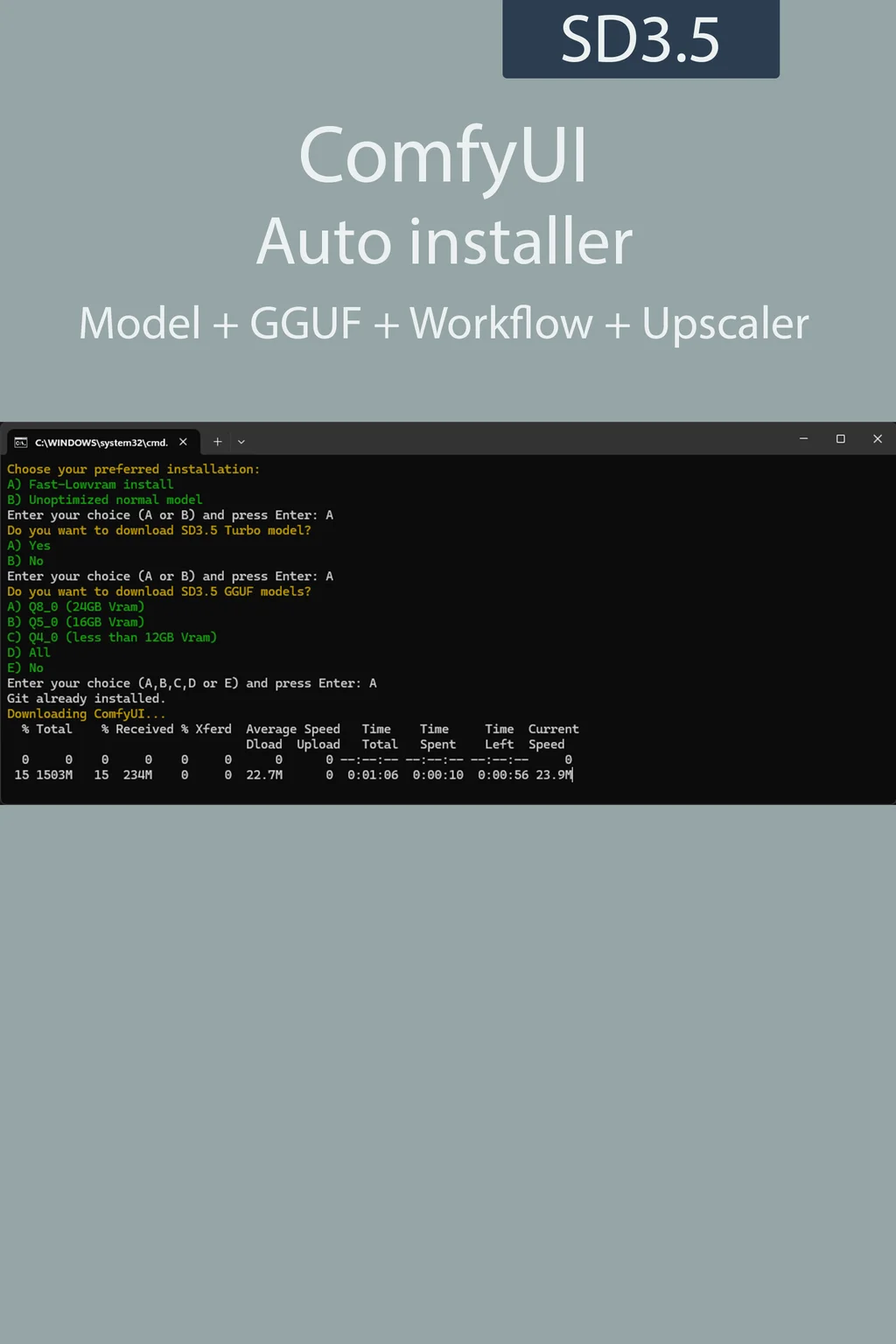The height and width of the screenshot is (1344, 896).
Task: Click 'Do you want to download SD3.5 Turbo model?'
Action: point(159,530)
